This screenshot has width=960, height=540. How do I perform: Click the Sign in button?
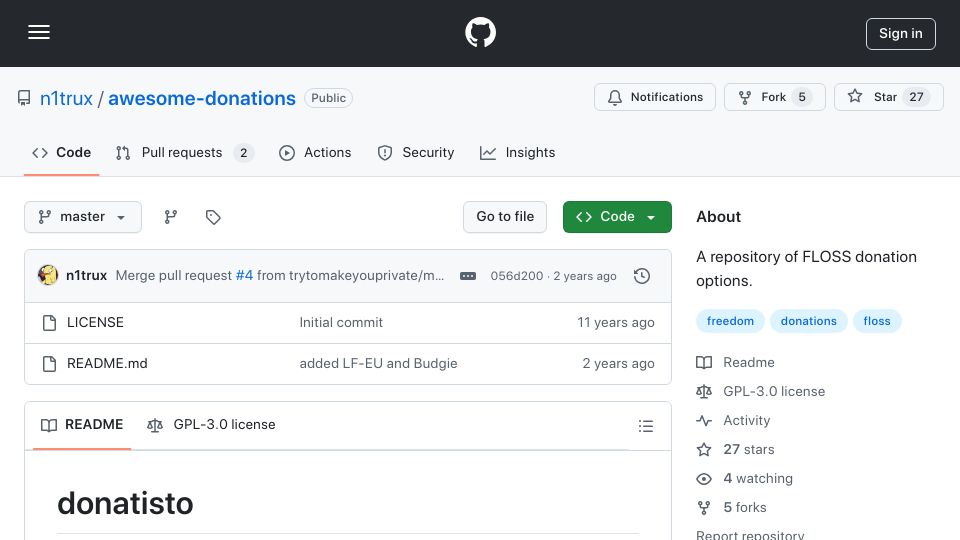(901, 34)
